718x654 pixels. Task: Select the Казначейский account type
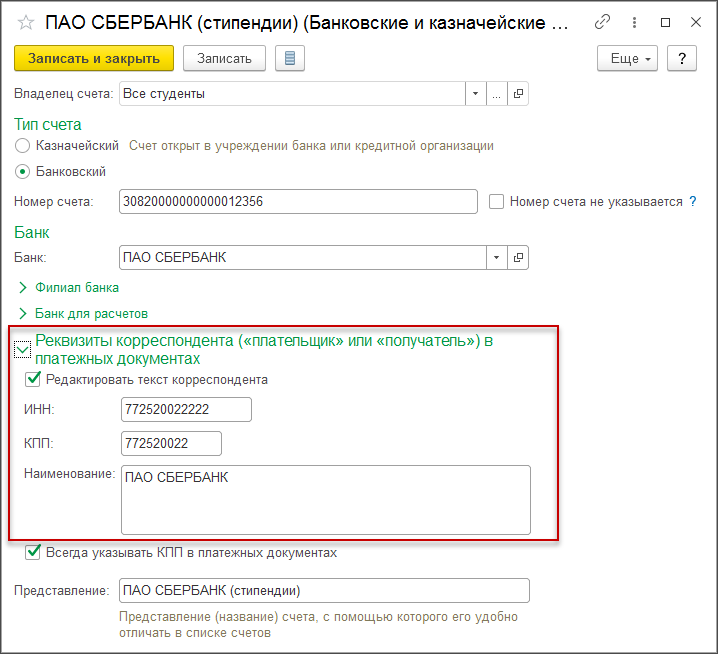(x=22, y=146)
